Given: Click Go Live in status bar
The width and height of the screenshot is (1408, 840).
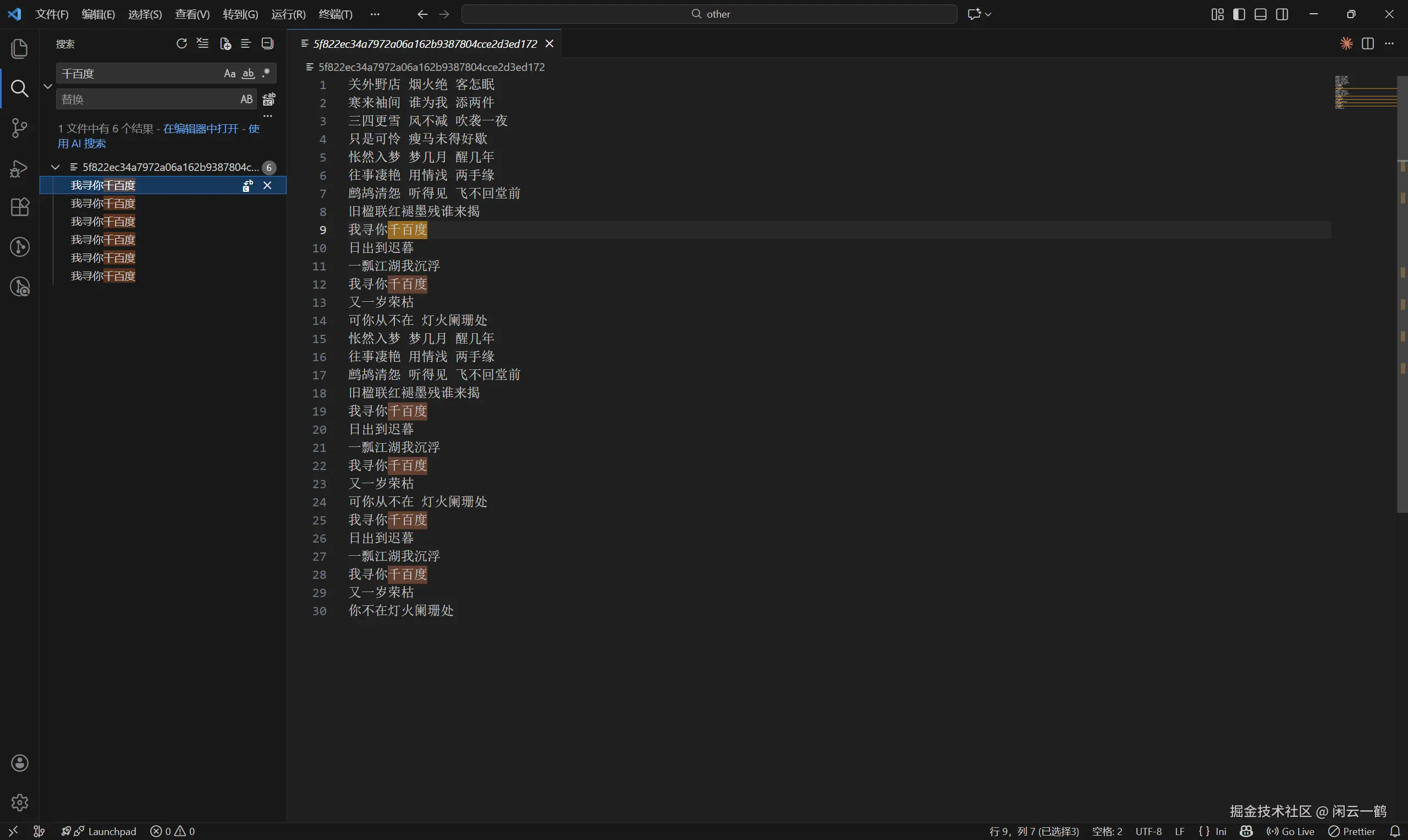Looking at the screenshot, I should tap(1291, 831).
